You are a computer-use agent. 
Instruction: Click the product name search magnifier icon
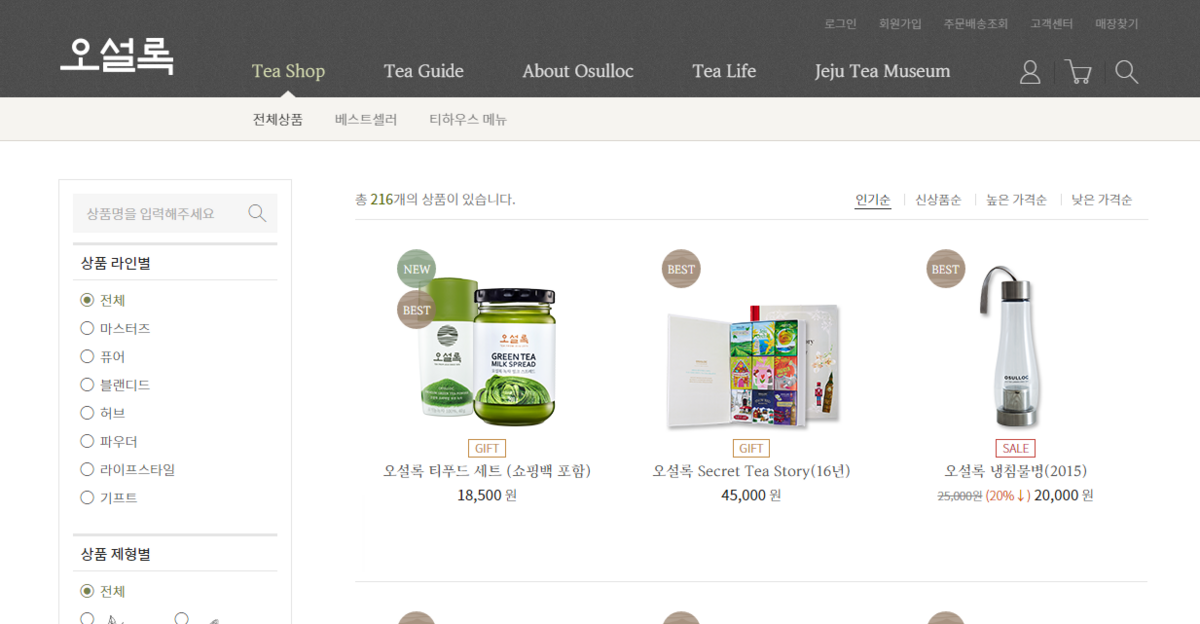click(x=257, y=213)
